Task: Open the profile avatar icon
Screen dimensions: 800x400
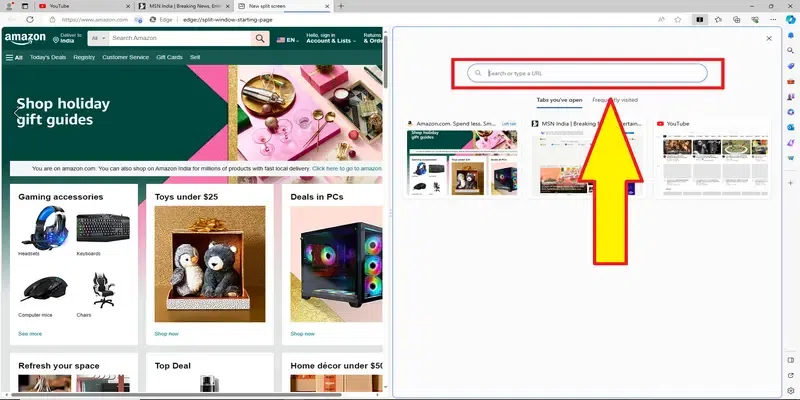Action: coord(9,6)
